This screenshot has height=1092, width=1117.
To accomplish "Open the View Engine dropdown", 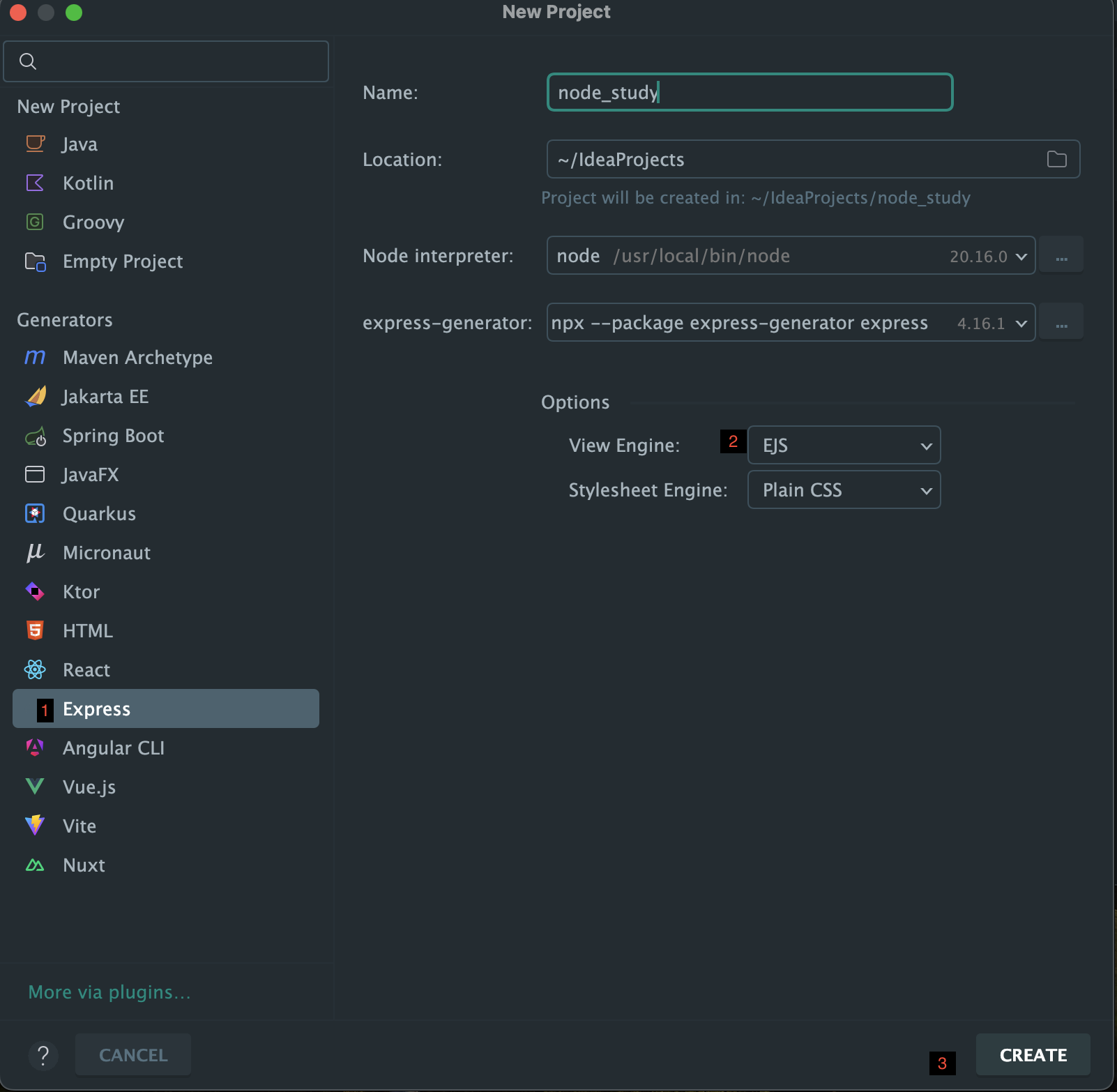I will coord(844,445).
